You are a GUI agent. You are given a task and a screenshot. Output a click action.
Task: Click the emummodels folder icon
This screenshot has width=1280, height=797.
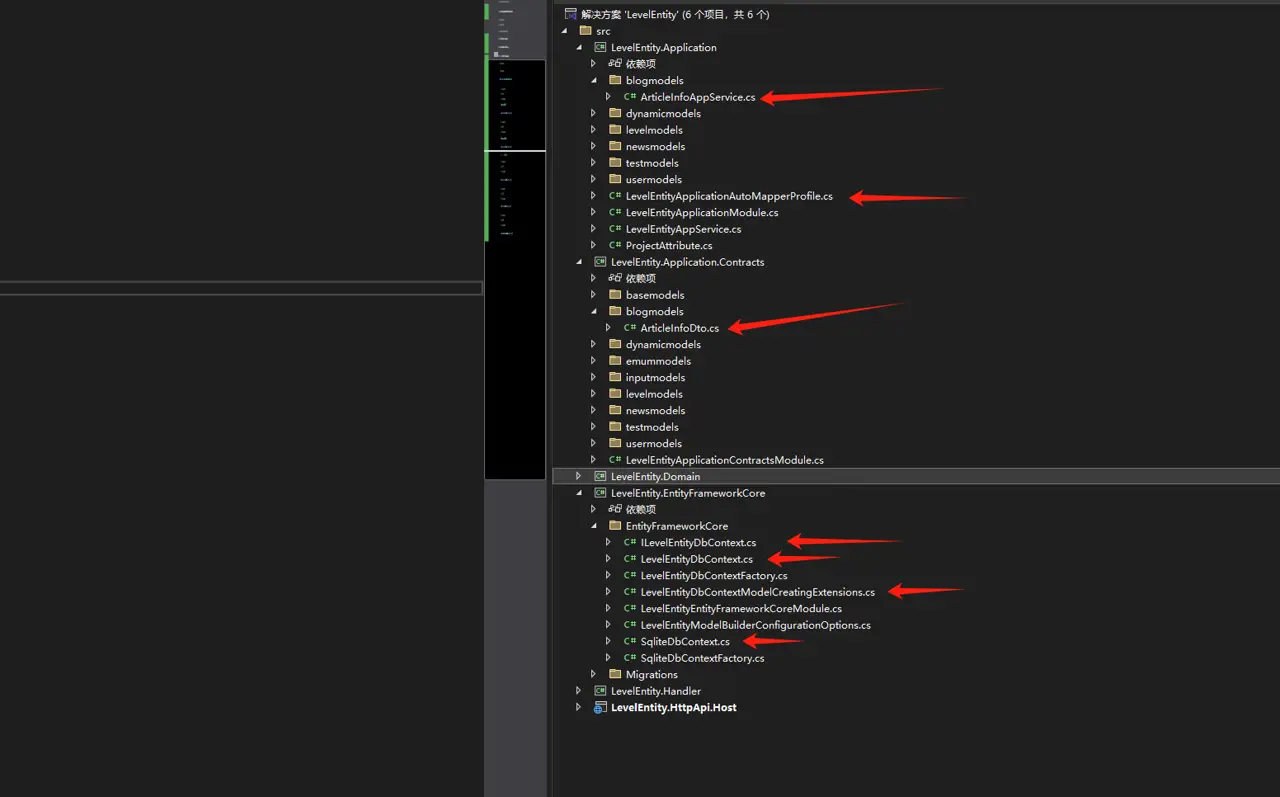pos(615,361)
